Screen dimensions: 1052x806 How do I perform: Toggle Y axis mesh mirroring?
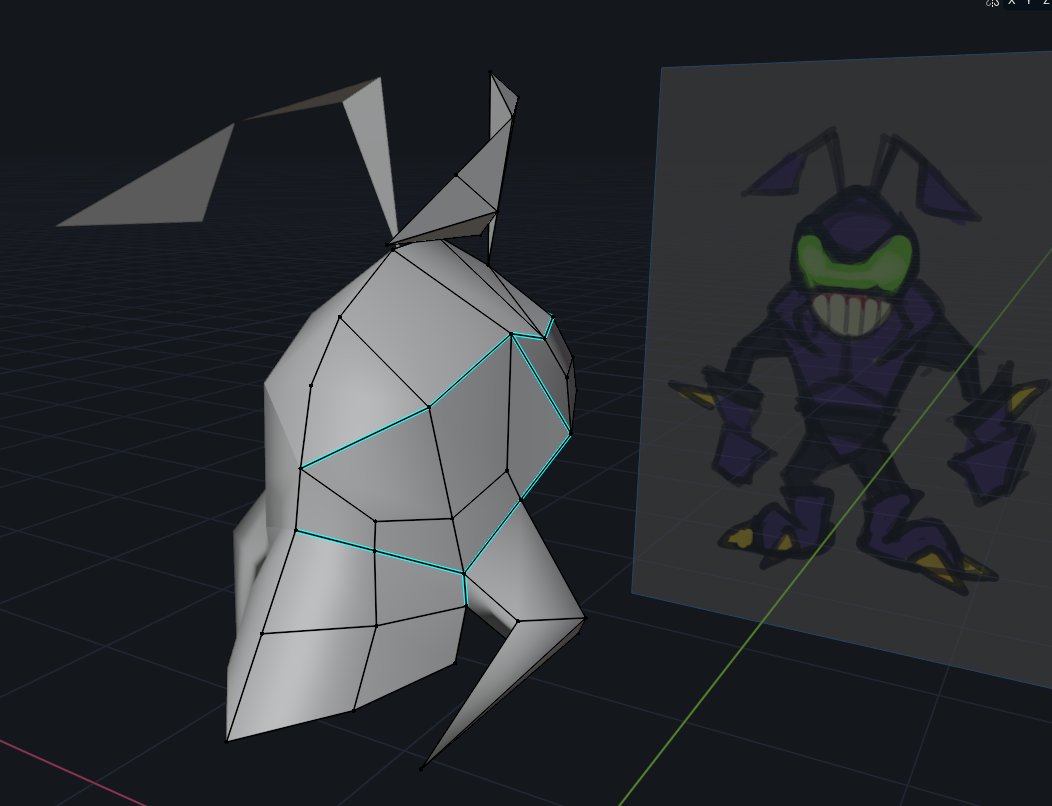pyautogui.click(x=1030, y=3)
